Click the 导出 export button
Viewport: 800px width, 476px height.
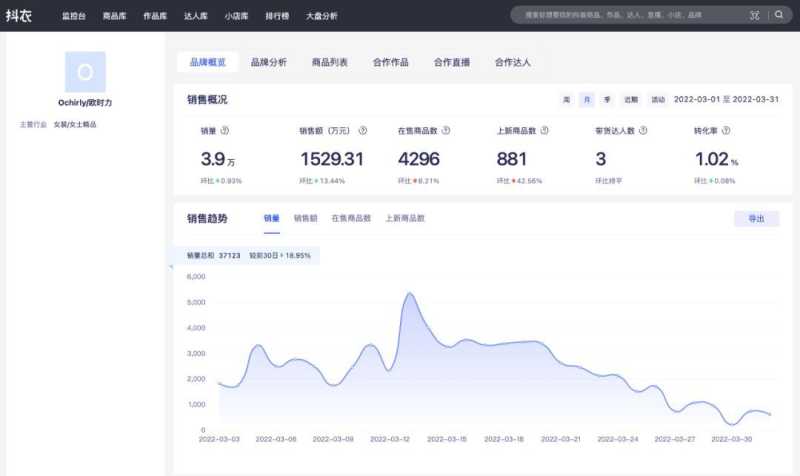757,219
